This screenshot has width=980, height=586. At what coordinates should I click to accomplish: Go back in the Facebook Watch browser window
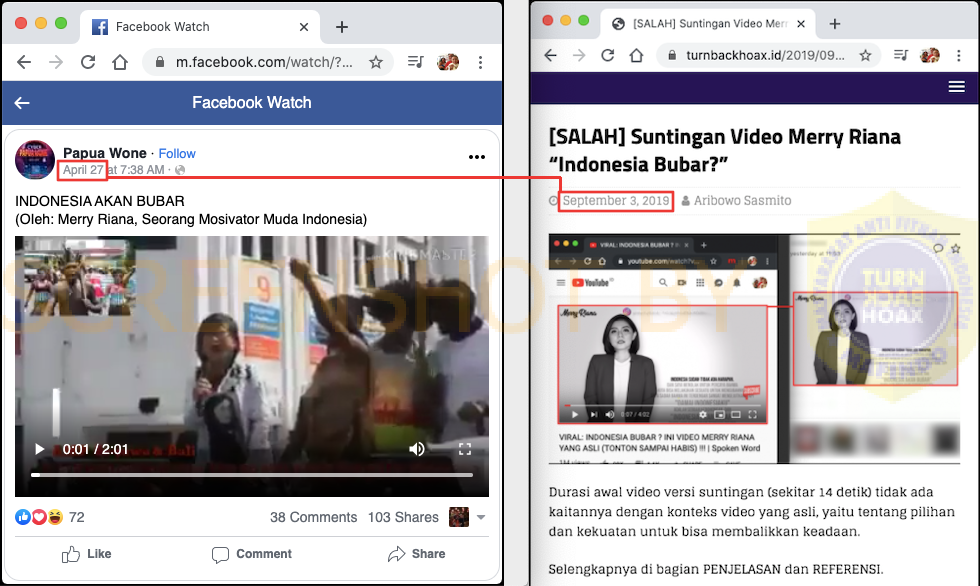[24, 62]
